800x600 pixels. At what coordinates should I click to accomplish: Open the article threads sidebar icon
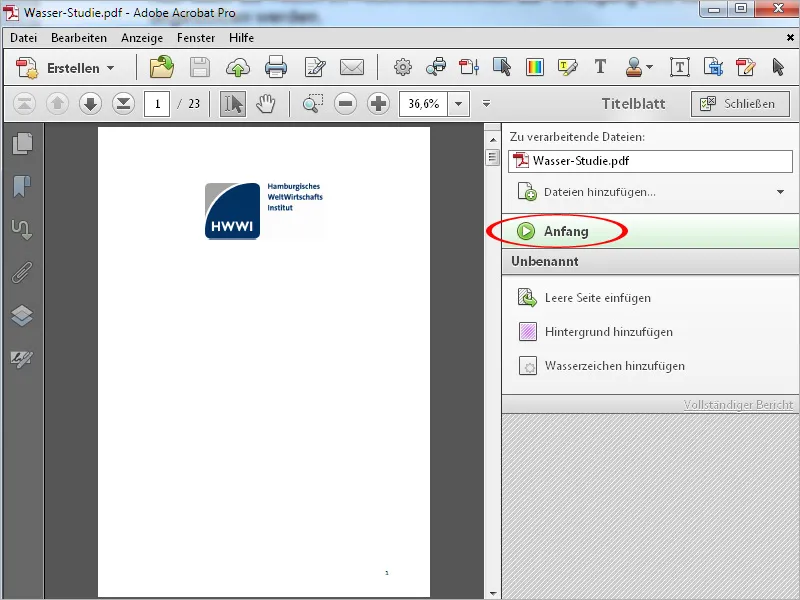point(22,230)
